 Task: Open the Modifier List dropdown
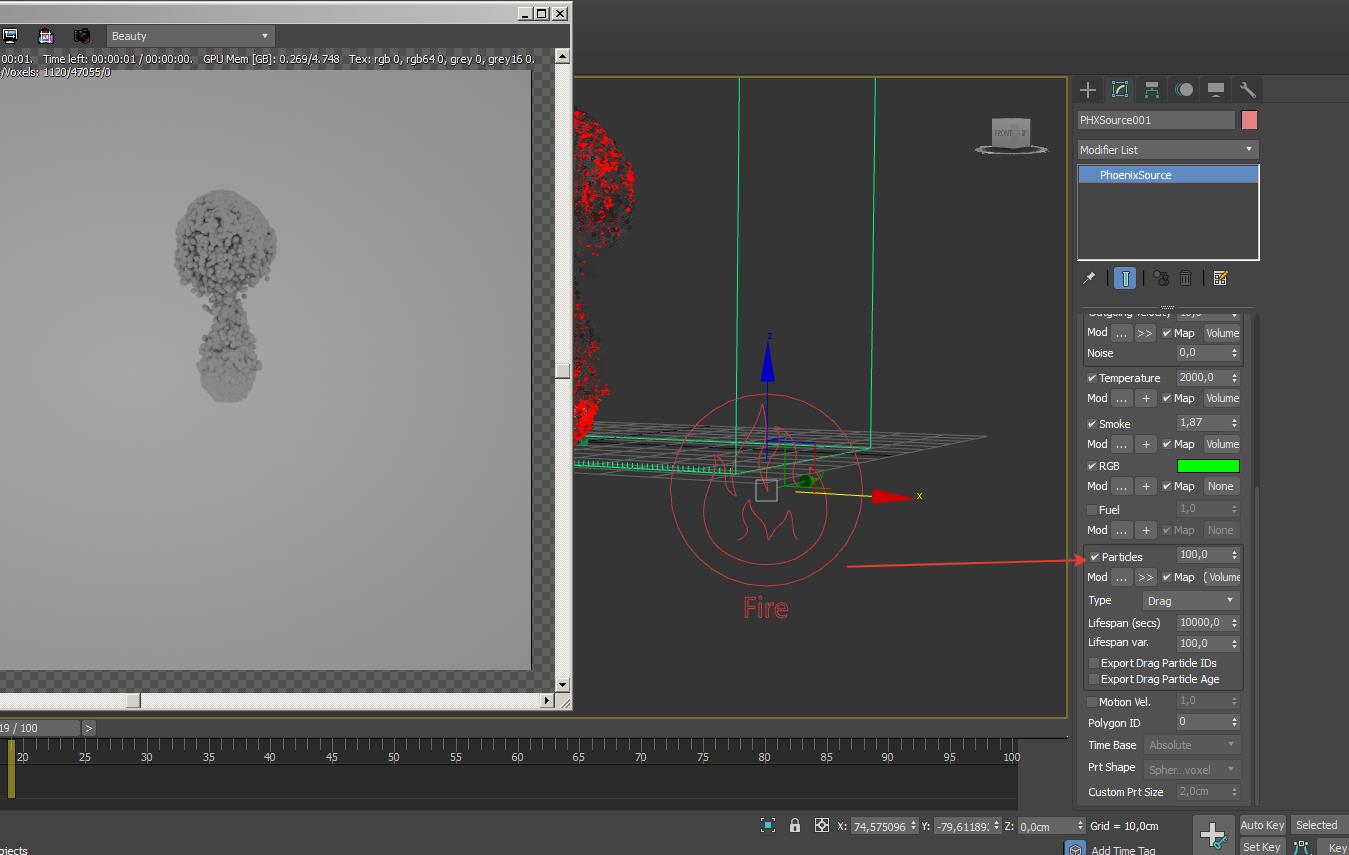1167,149
